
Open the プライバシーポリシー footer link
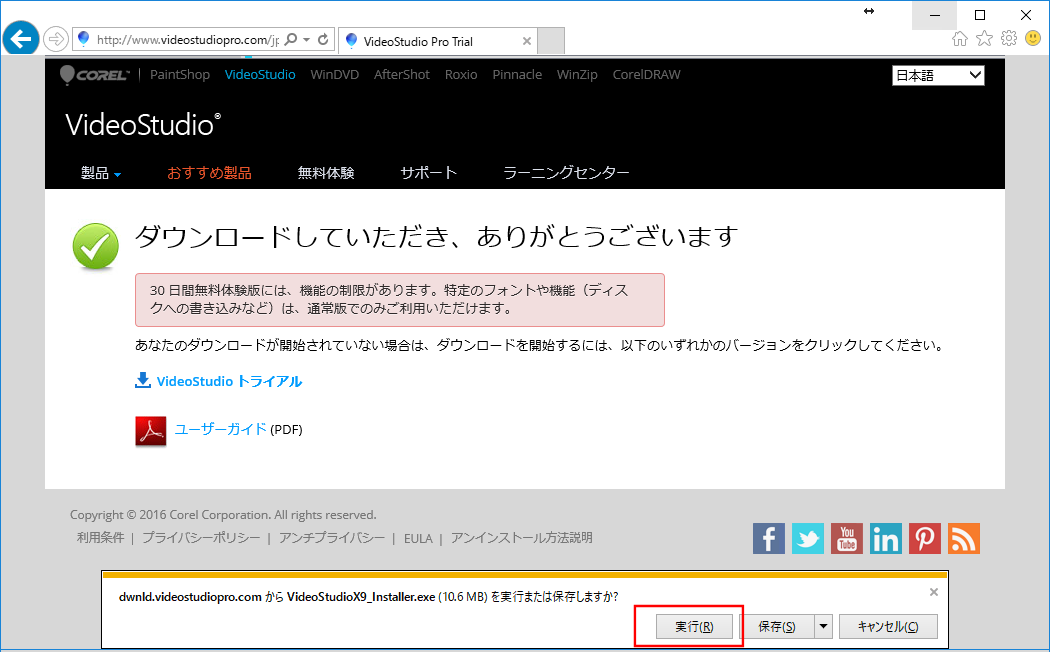[201, 538]
